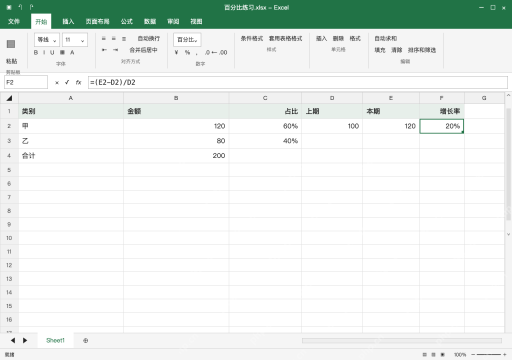Select cell with value 200
Image resolution: width=512 pixels, height=360 pixels.
point(176,156)
